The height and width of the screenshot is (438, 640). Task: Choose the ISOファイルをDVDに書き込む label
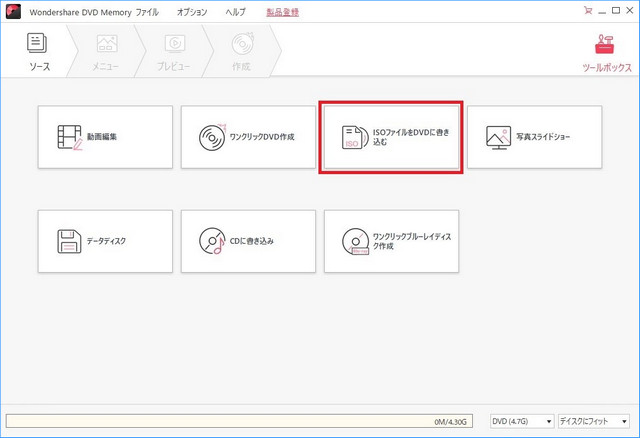click(411, 137)
